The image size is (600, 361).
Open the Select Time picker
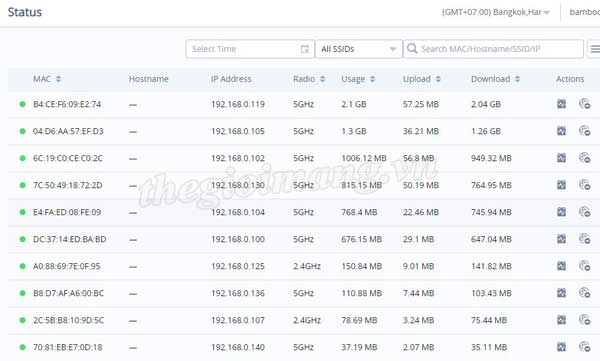pos(250,49)
